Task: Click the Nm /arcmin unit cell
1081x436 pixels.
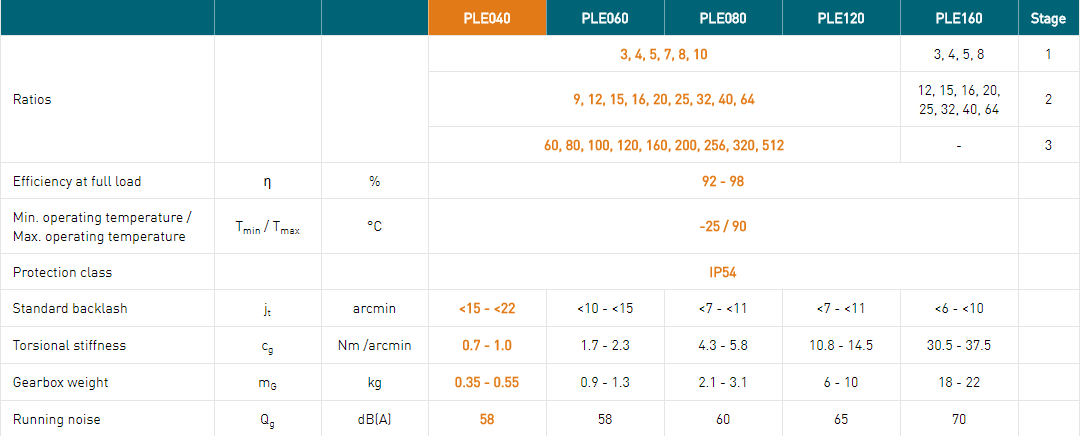Action: (374, 345)
